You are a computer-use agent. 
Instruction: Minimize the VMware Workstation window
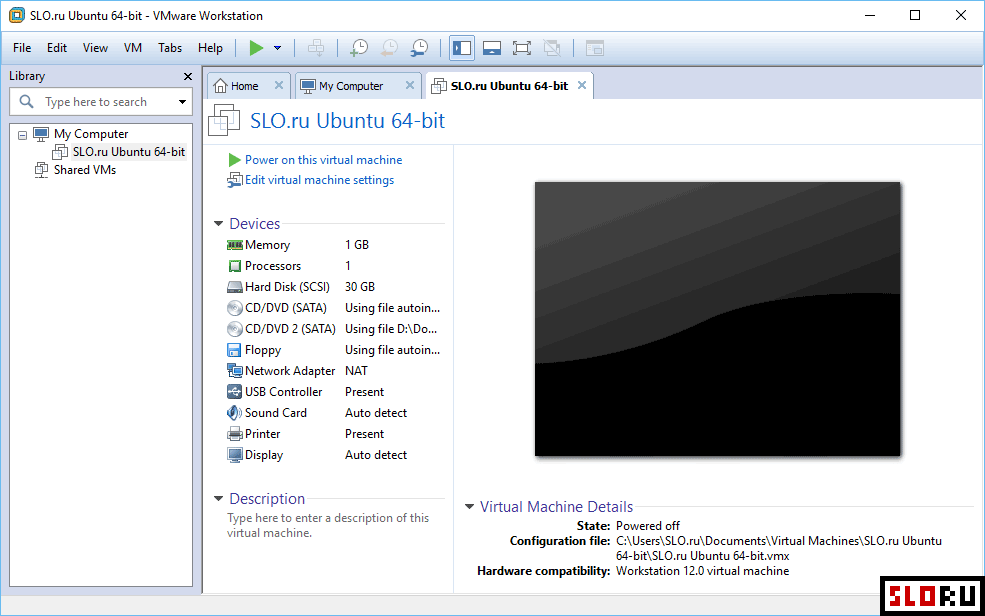coord(870,15)
